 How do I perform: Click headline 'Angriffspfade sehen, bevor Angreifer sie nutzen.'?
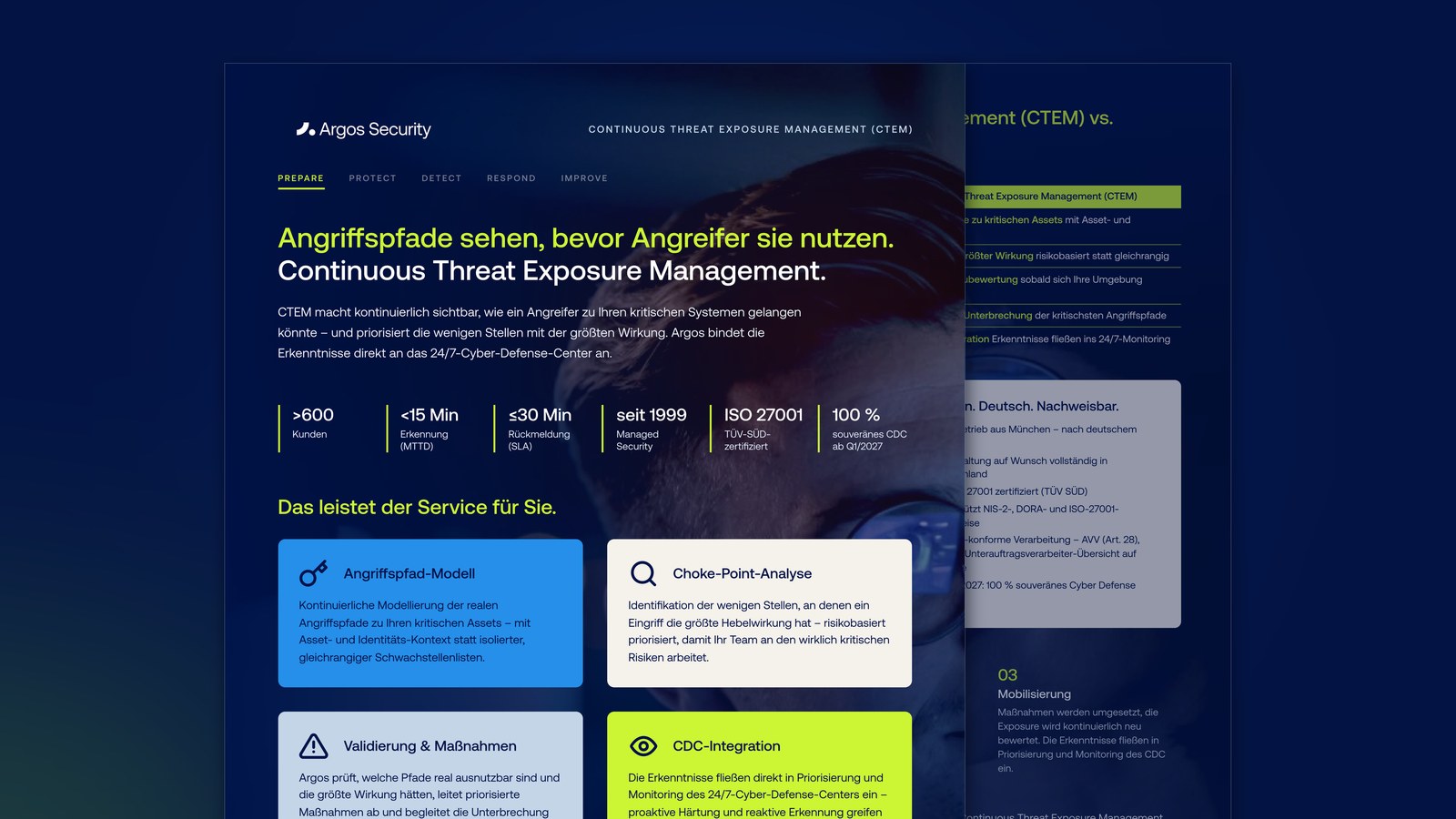[586, 238]
